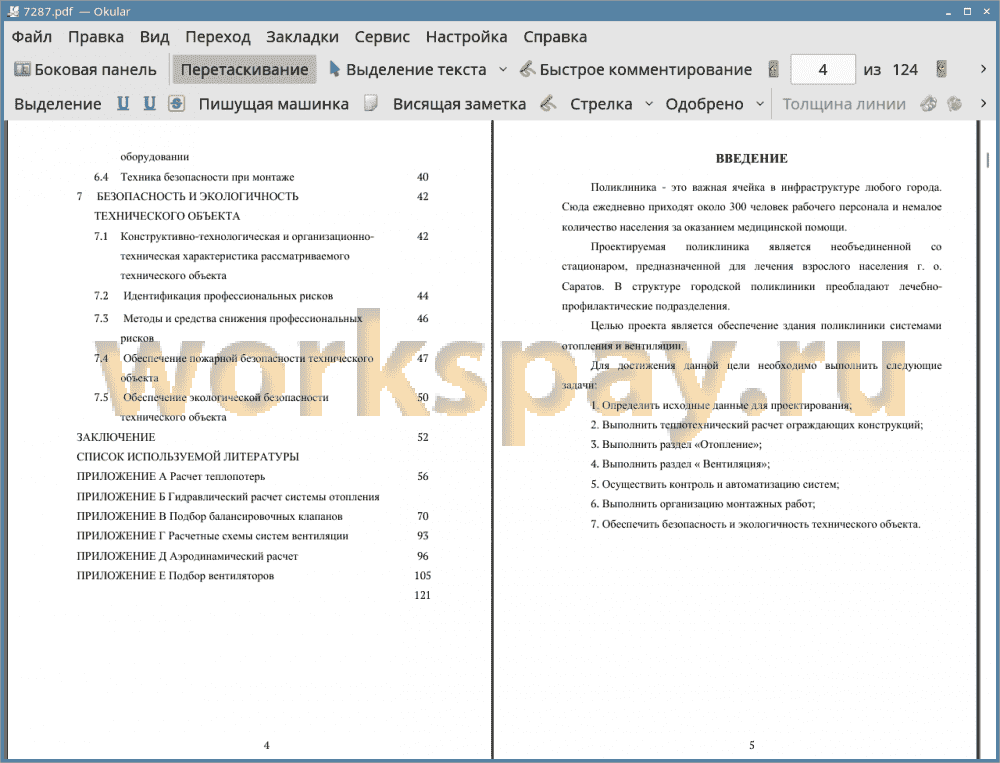Screen dimensions: 1000x763
Task: Select the Висящая заметка popup note tool
Action: click(459, 104)
